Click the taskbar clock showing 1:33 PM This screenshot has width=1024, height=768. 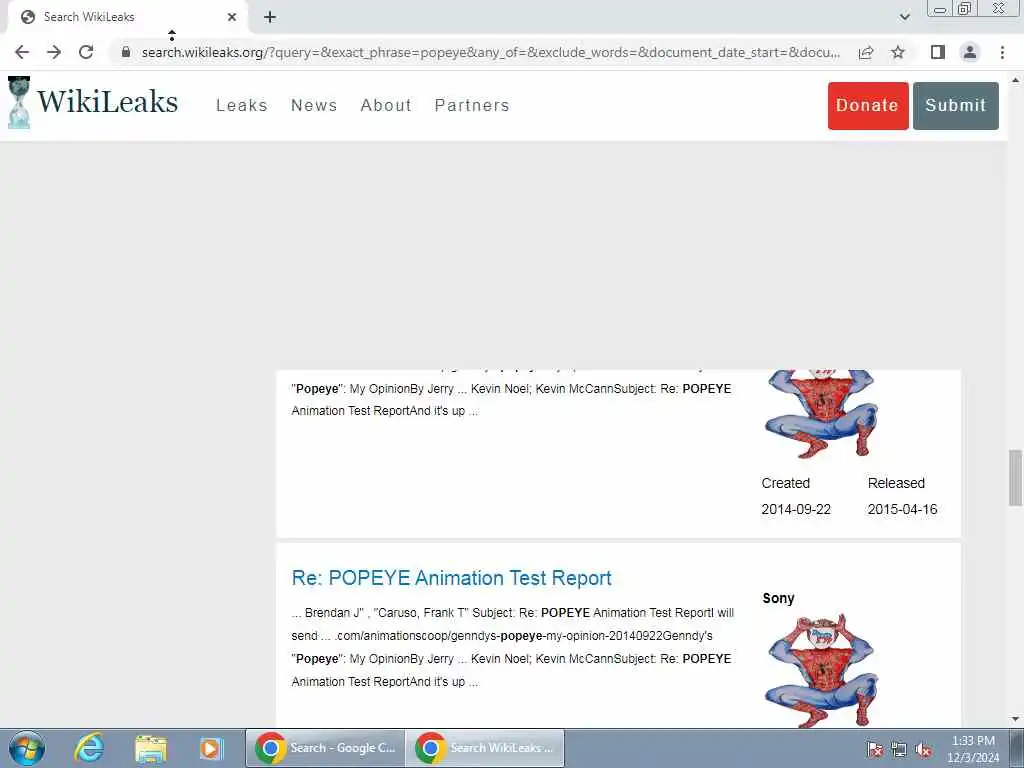(973, 749)
